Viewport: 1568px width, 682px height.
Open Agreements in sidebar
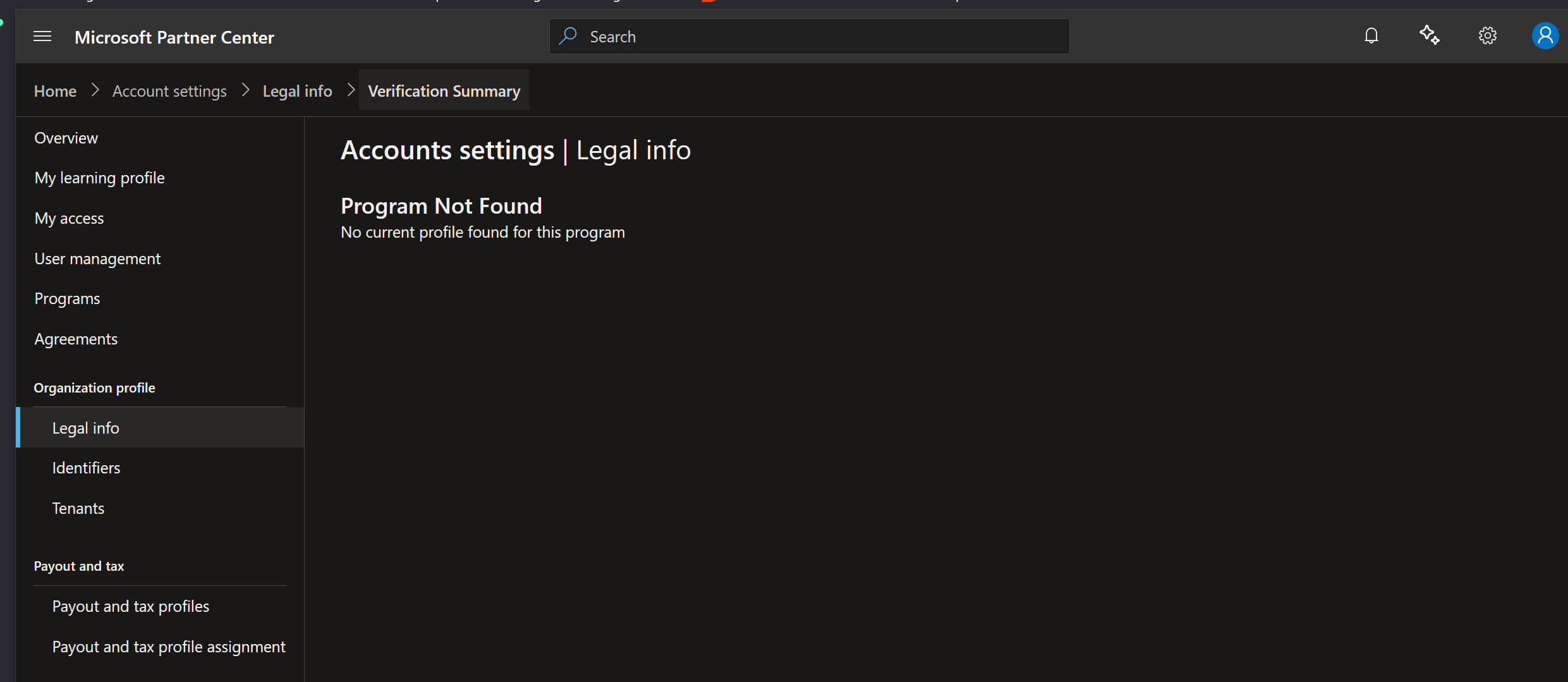[76, 339]
